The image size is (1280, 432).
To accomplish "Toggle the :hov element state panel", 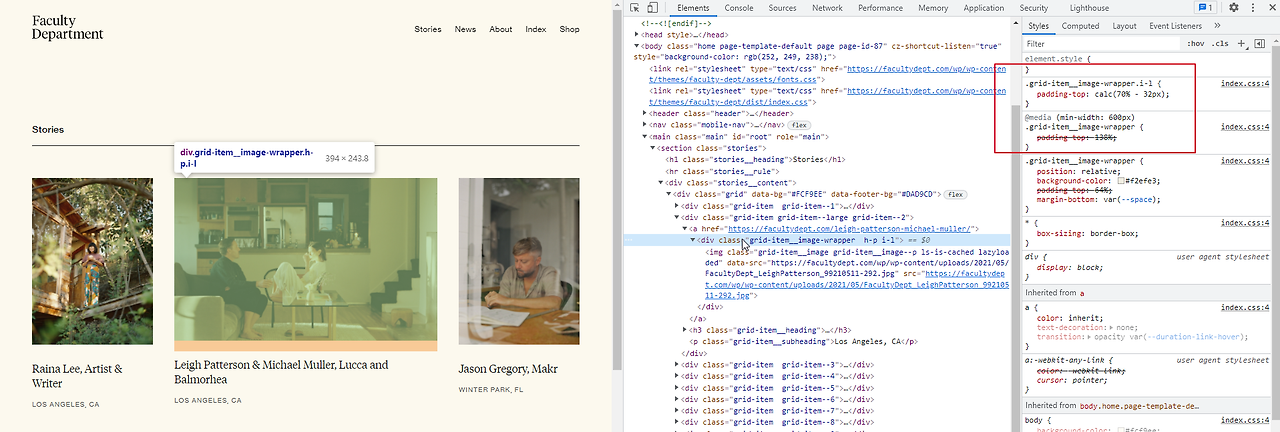I will [x=1196, y=44].
